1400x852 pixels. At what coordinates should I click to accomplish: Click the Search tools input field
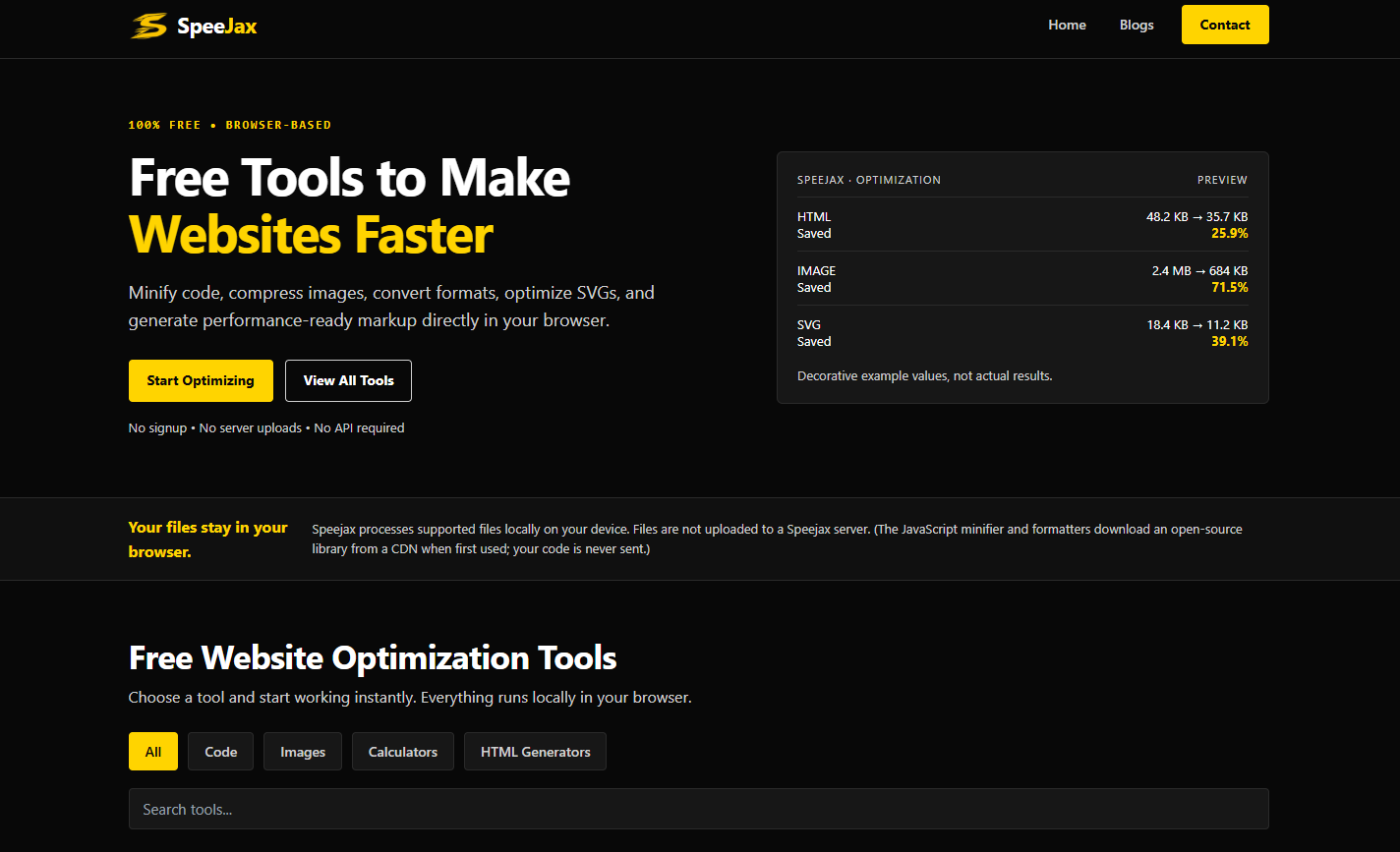tap(699, 809)
